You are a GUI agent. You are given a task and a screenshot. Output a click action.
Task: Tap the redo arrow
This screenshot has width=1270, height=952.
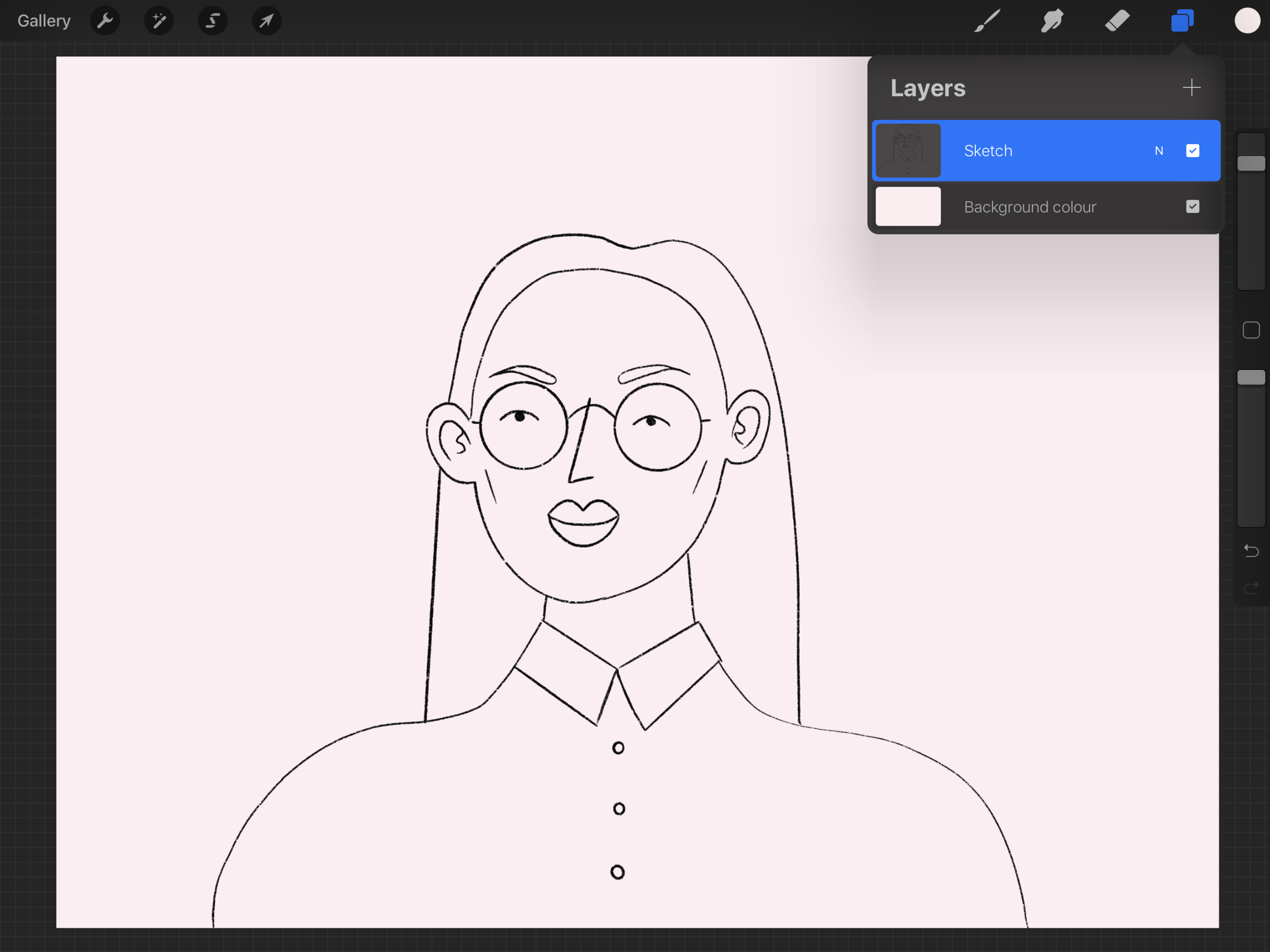[1251, 588]
